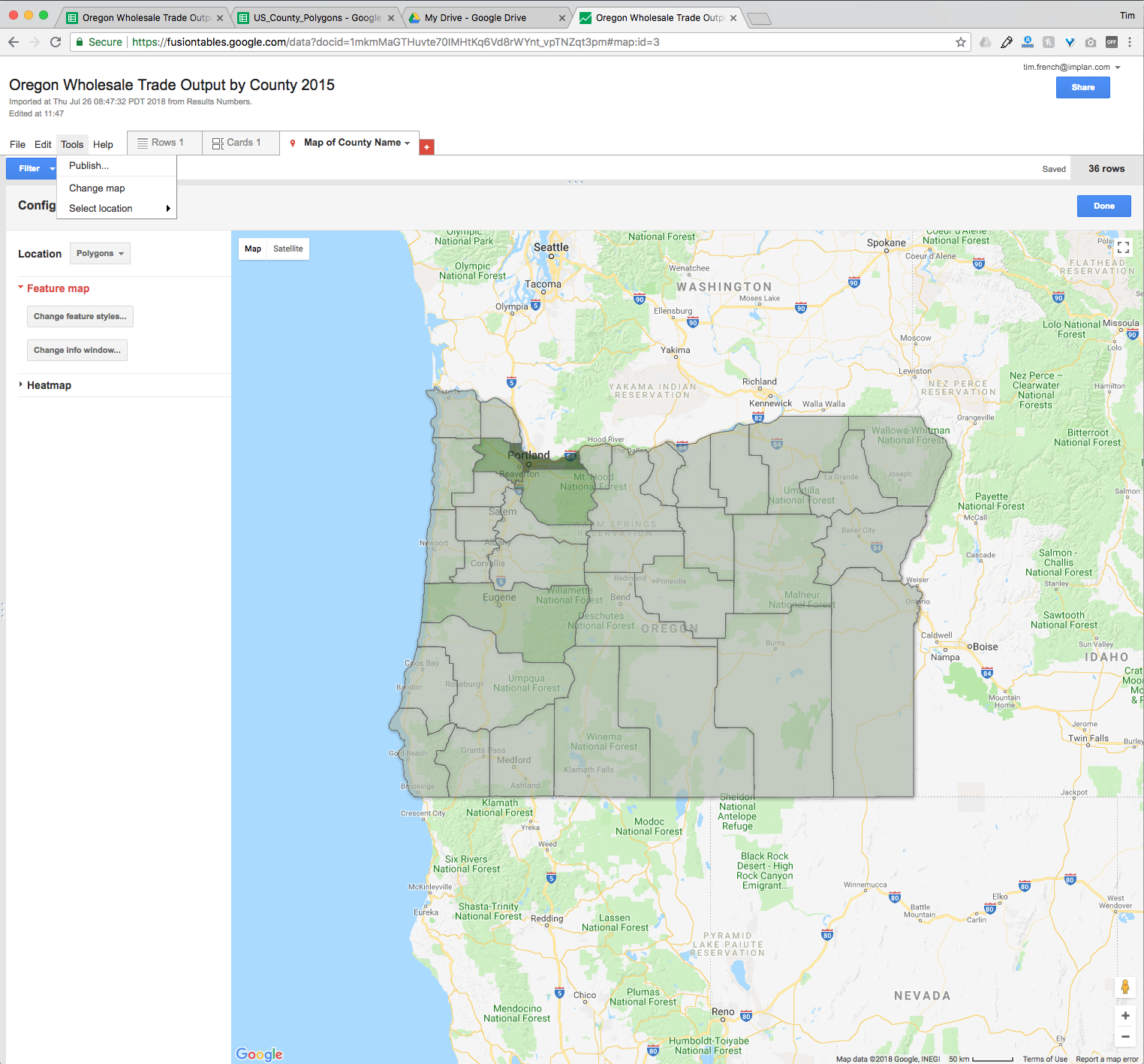1144x1064 pixels.
Task: Open the Select location submenu
Action: coord(116,209)
